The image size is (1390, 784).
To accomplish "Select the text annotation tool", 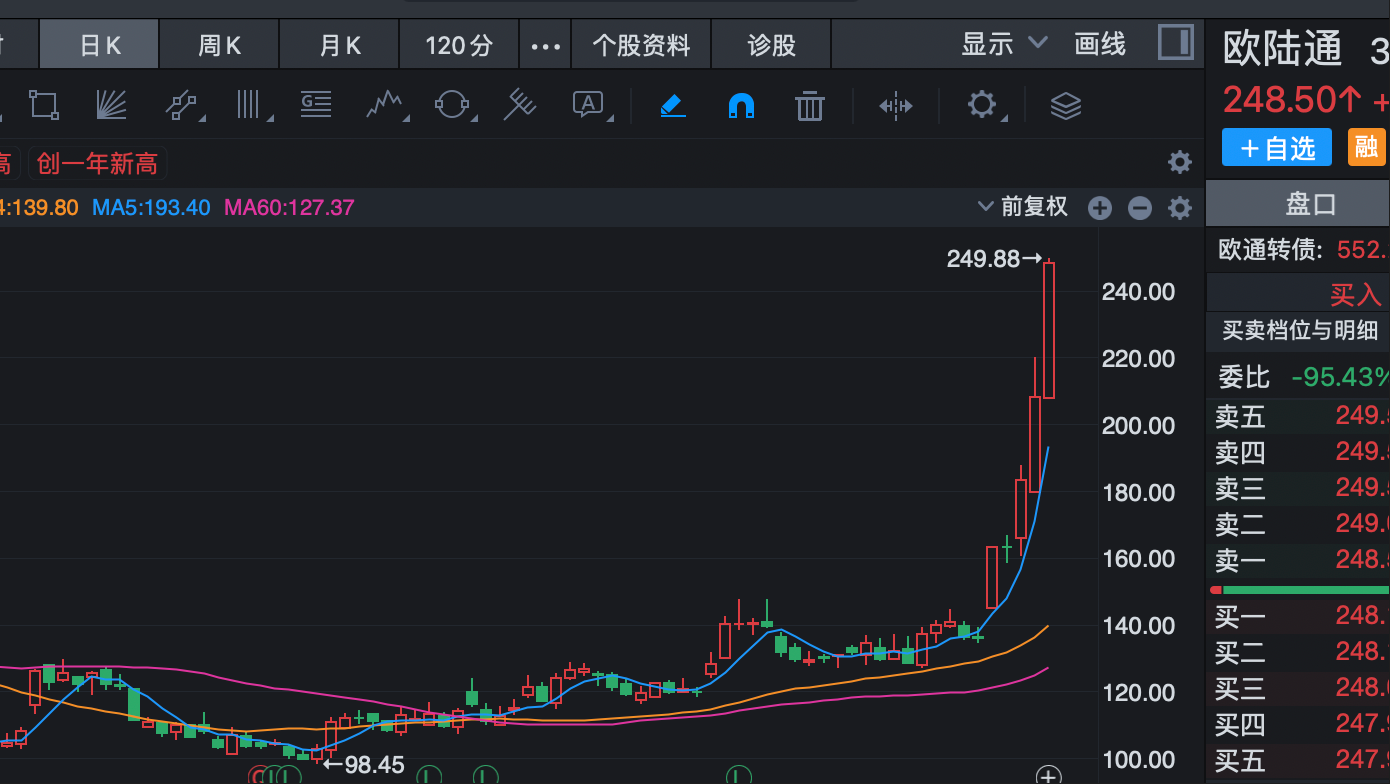I will pyautogui.click(x=588, y=104).
